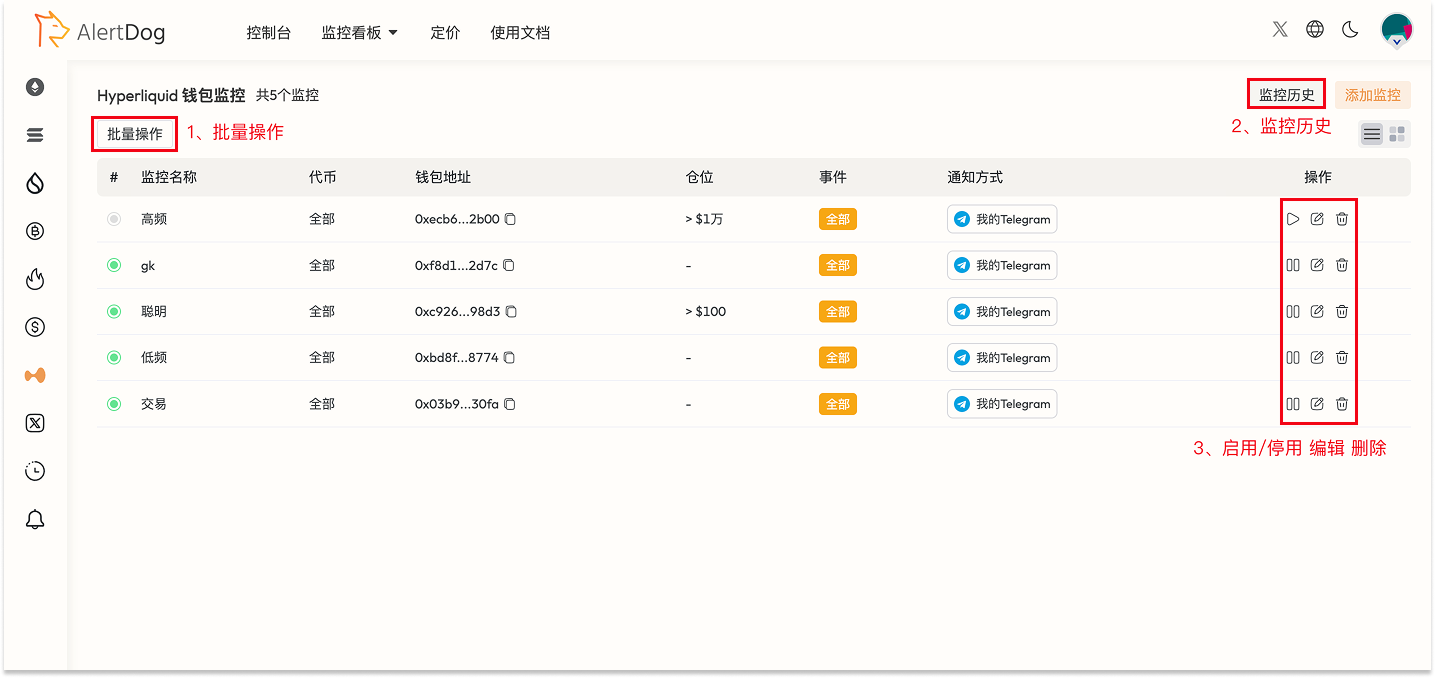This screenshot has height=678, width=1435.
Task: Click the 添加监控 button
Action: 1373,94
